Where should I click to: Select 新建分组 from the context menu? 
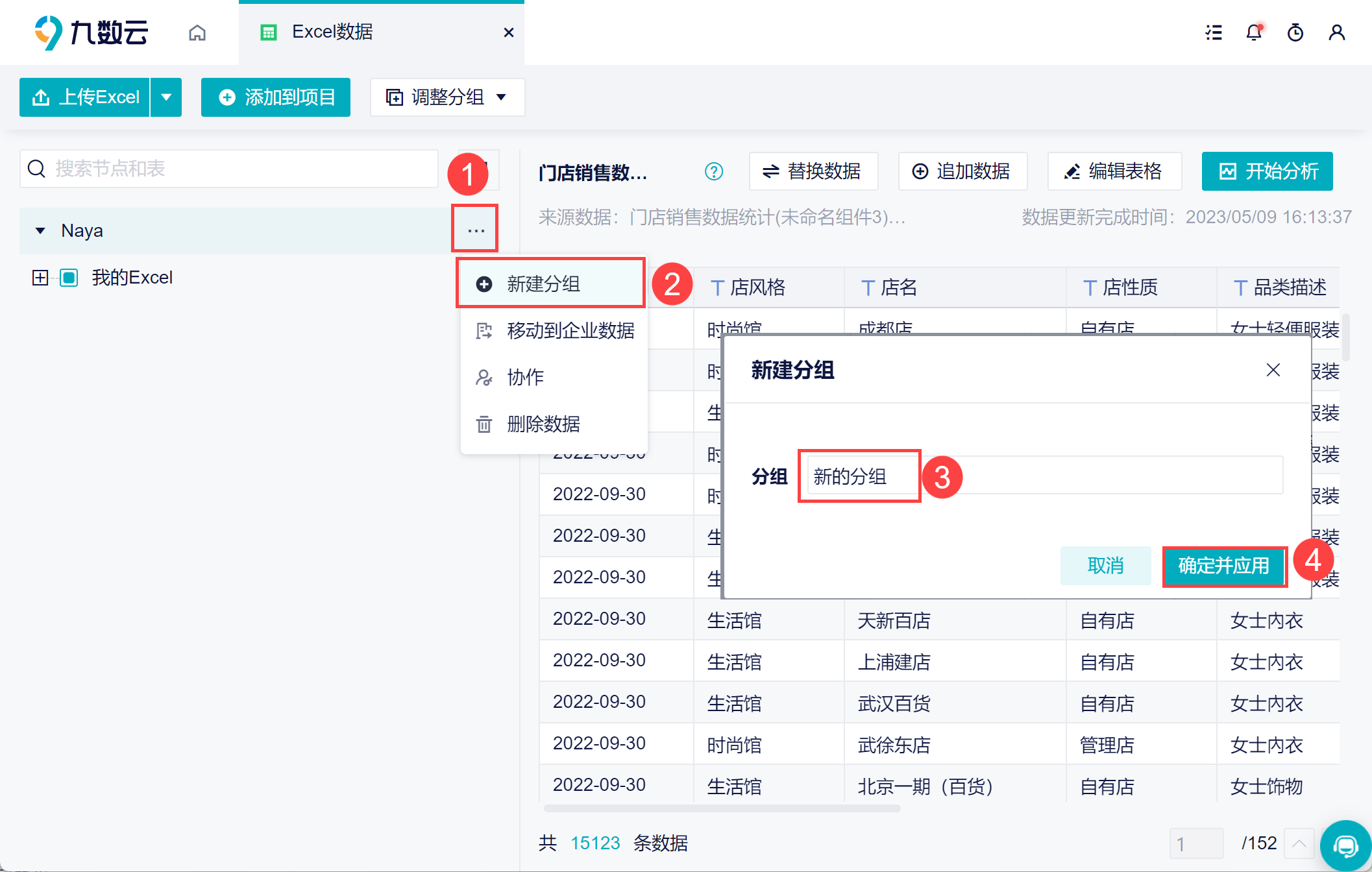[x=543, y=284]
